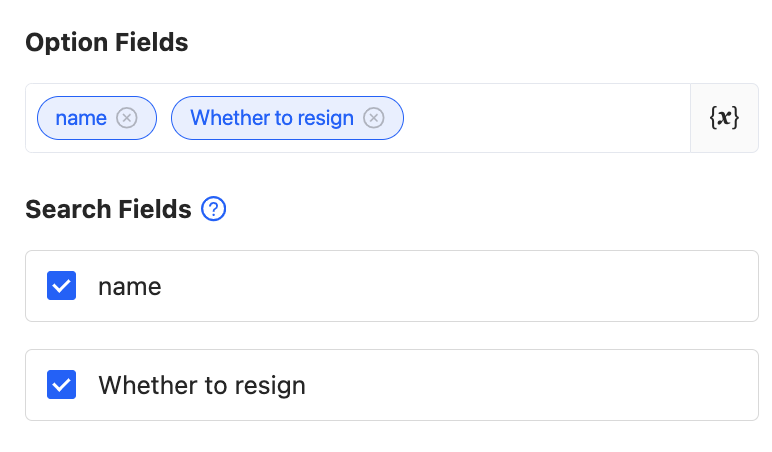Click the "Option Fields" heading
The image size is (772, 452).
[x=106, y=42]
